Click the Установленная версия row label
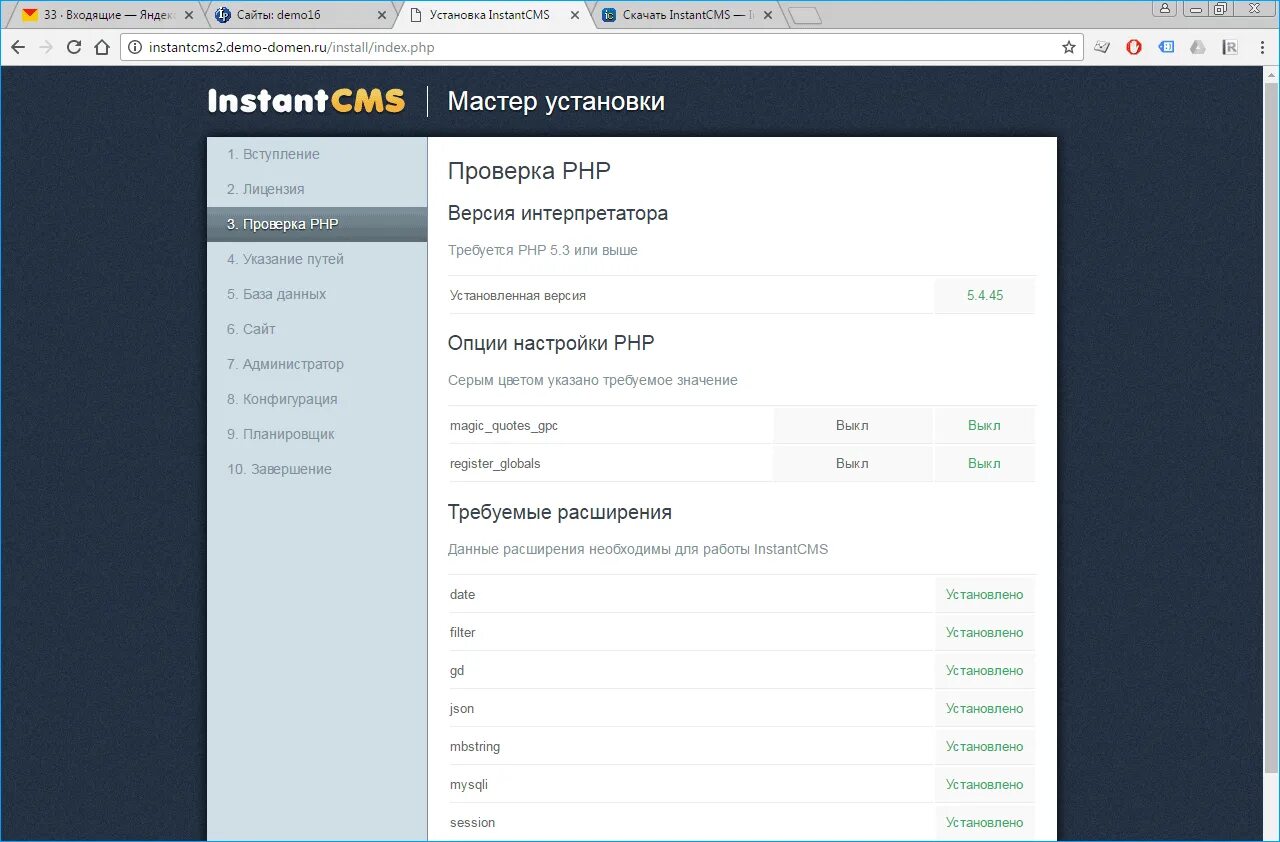Screen dimensions: 1280x842 pyautogui.click(x=518, y=295)
